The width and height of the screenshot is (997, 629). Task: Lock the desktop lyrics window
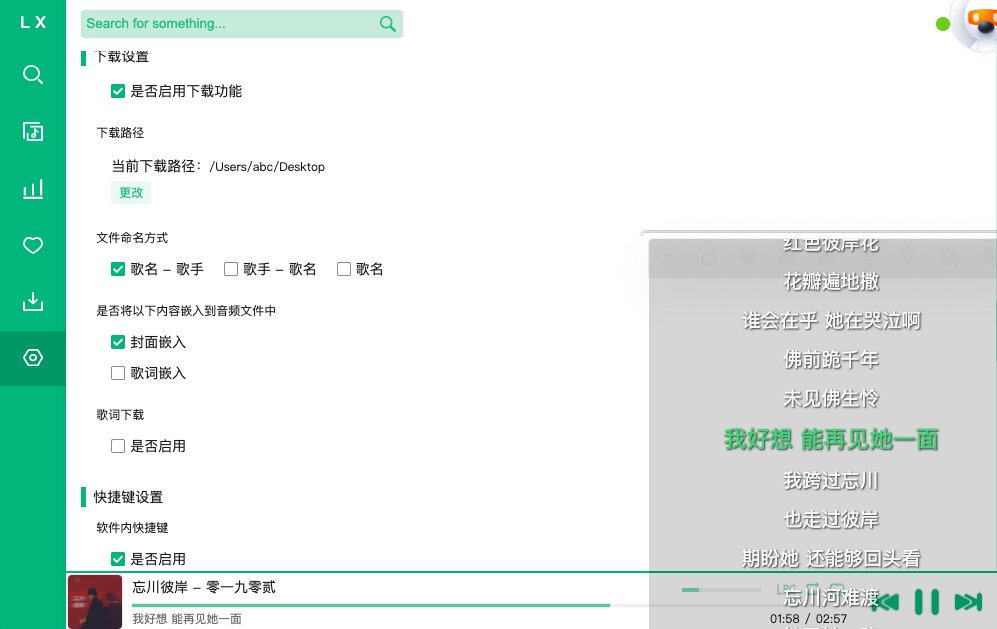click(x=709, y=257)
